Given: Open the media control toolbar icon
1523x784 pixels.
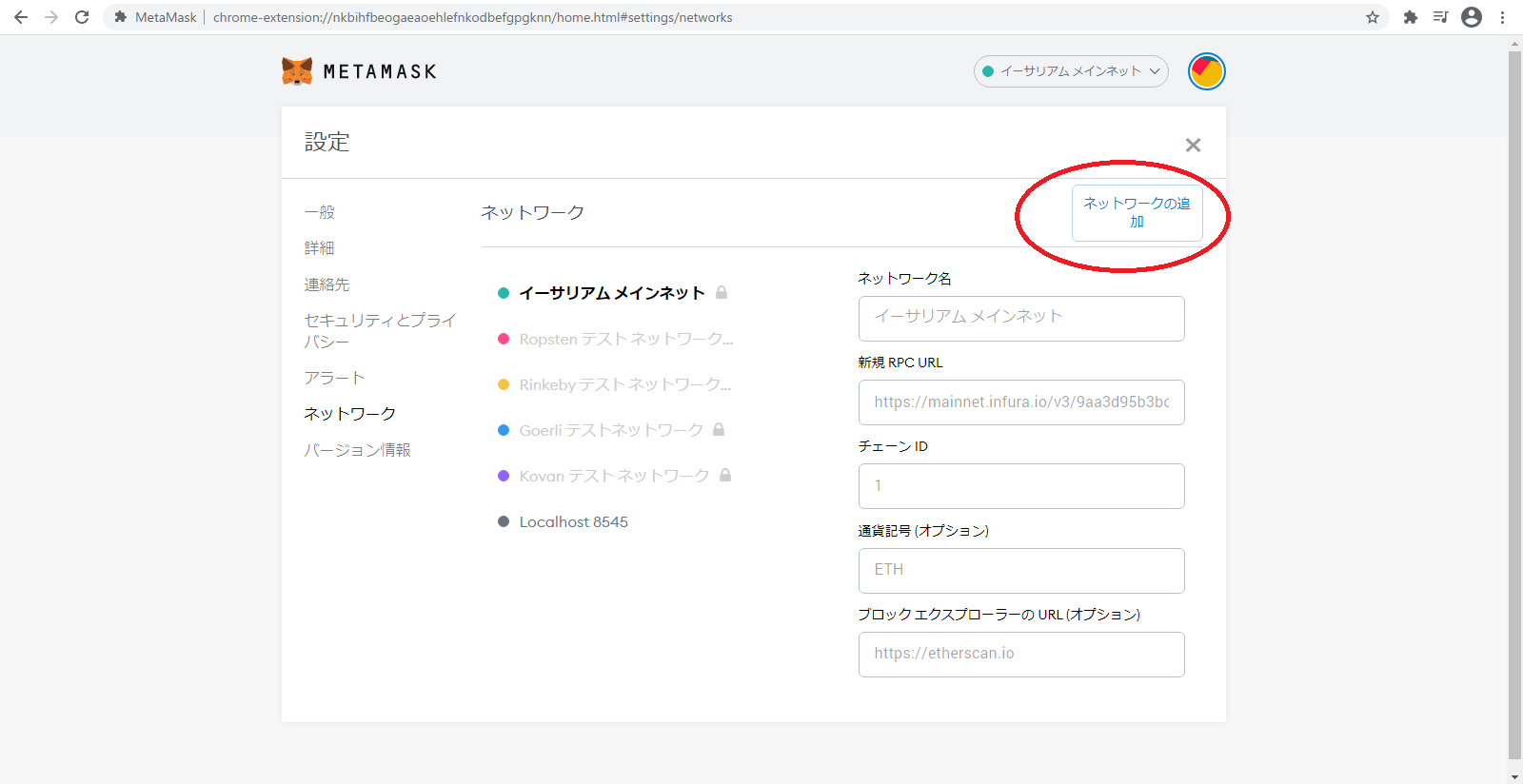Looking at the screenshot, I should pyautogui.click(x=1440, y=17).
